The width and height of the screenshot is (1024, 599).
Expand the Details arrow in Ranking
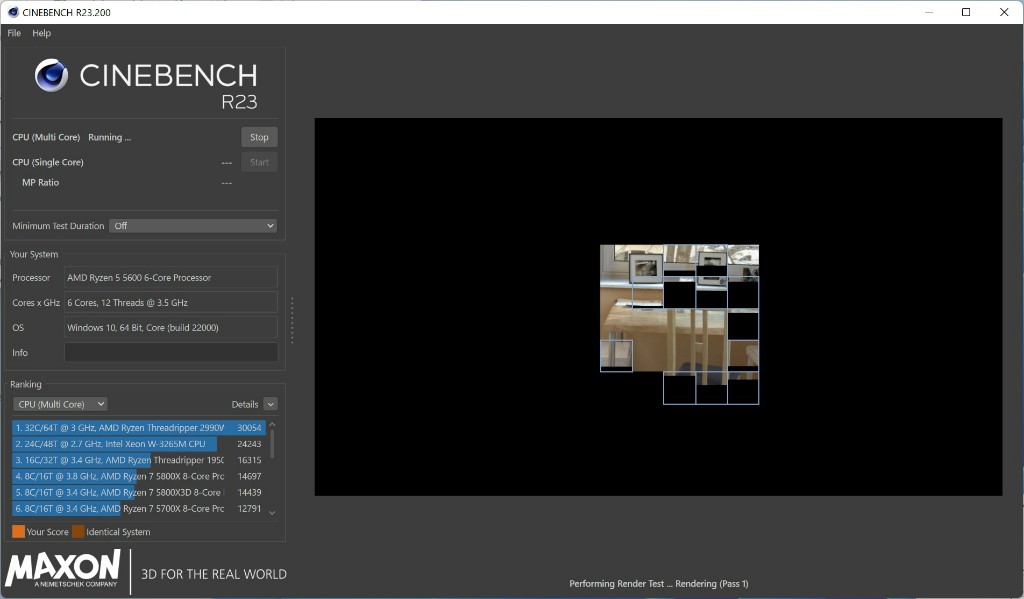271,404
